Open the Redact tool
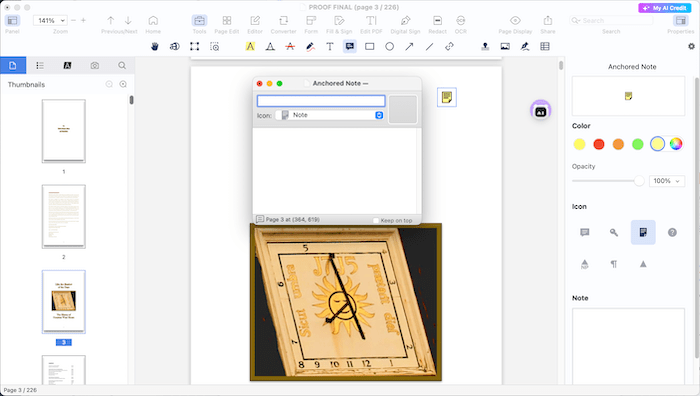The image size is (700, 396). point(438,24)
